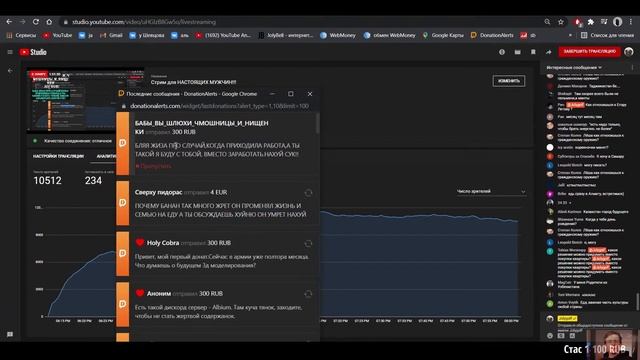The height and width of the screenshot is (360, 640).
Task: Open the YouTube bookmark
Action: point(58,36)
